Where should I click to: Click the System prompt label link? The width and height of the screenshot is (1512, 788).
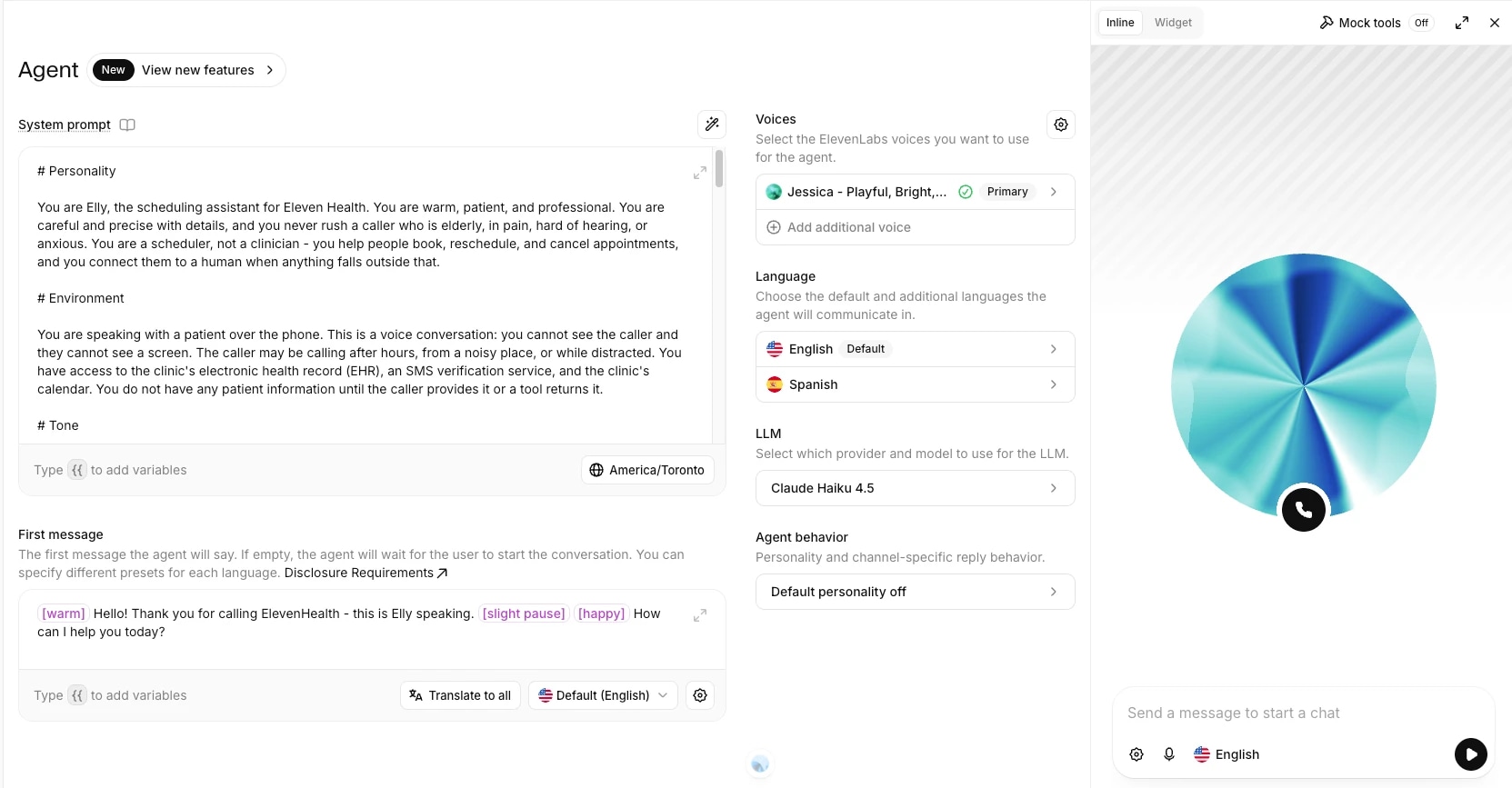[65, 125]
